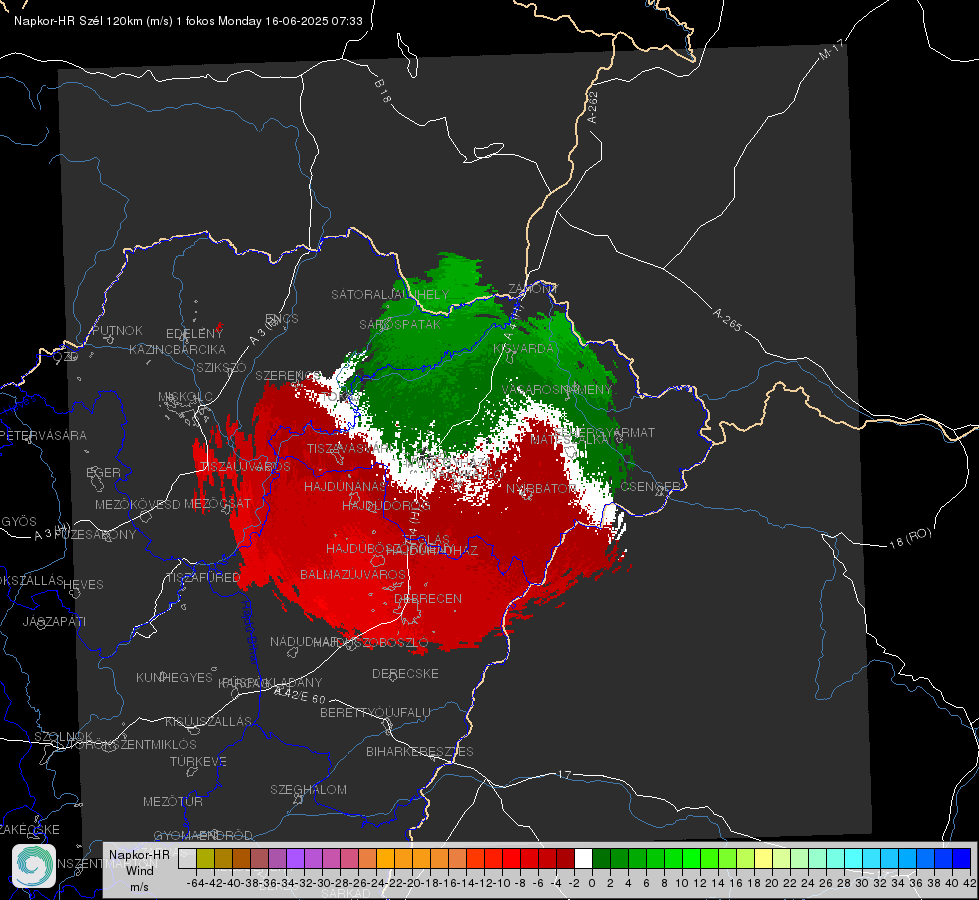Image resolution: width=979 pixels, height=900 pixels.
Task: Click the DEBRECEN city label
Action: pyautogui.click(x=428, y=598)
